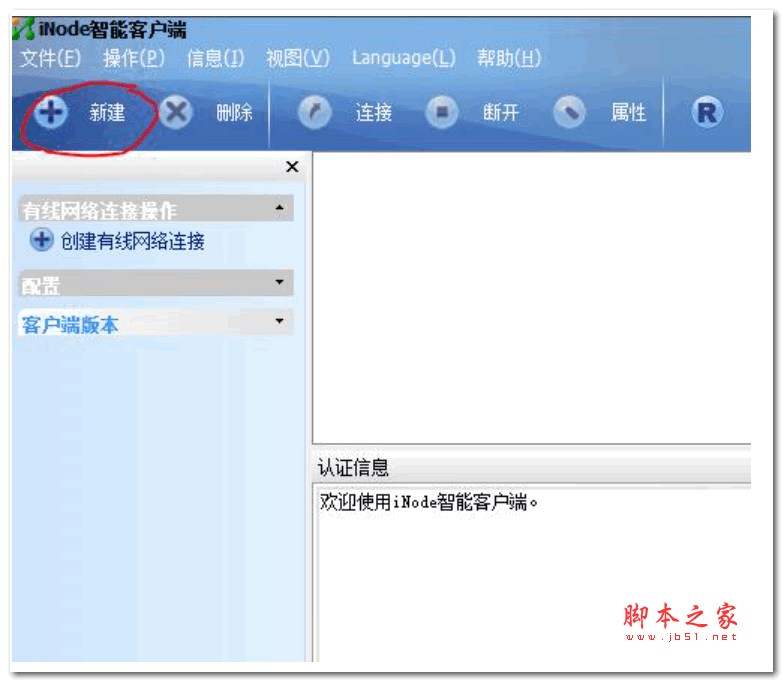This screenshot has width=784, height=683.
Task: Click the plus icon beside 创建有线网络连接
Action: click(41, 240)
